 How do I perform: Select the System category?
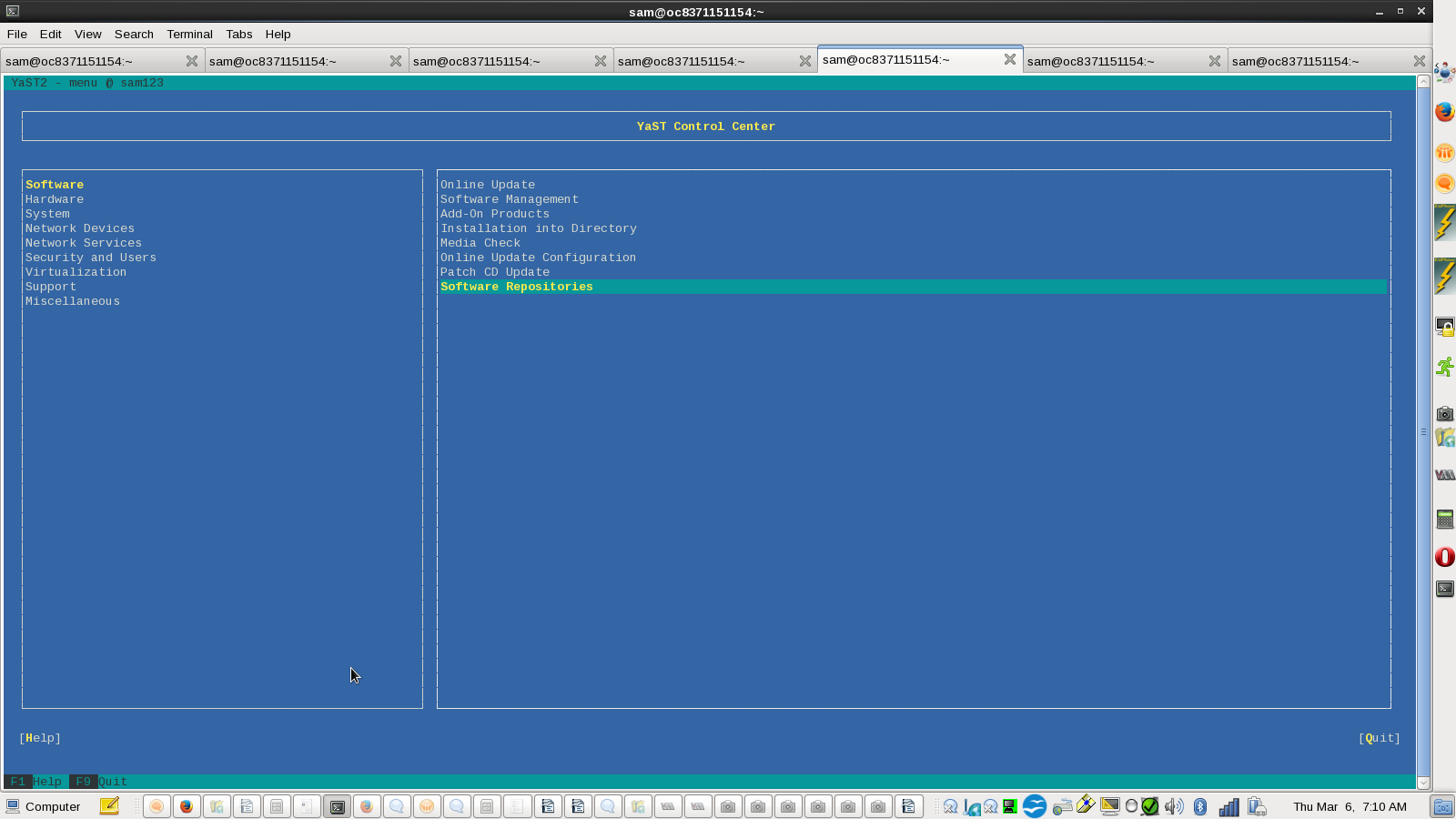[x=47, y=214]
